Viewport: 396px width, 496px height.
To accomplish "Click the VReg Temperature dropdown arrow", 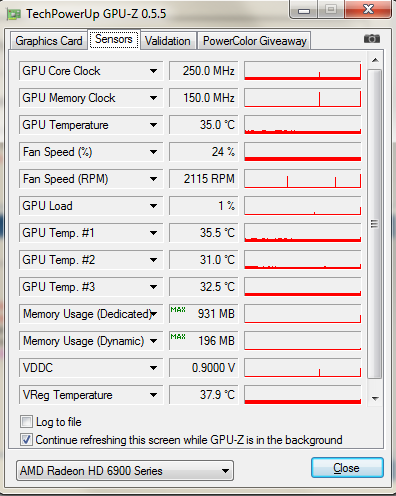I will tap(153, 395).
